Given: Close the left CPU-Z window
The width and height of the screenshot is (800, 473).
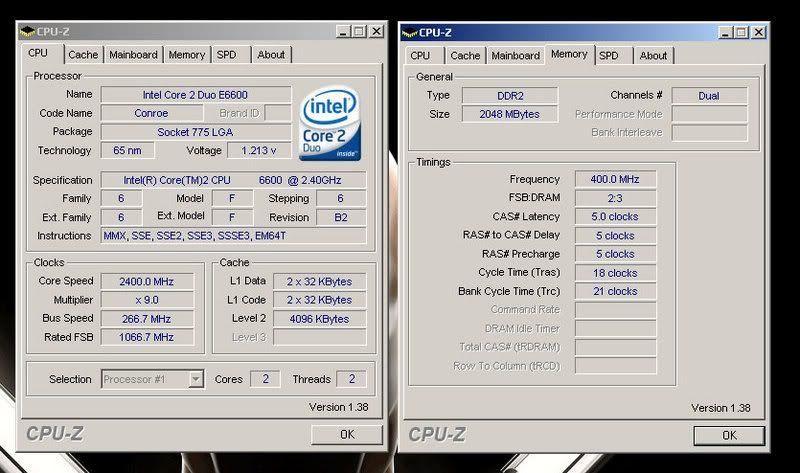Looking at the screenshot, I should point(377,32).
